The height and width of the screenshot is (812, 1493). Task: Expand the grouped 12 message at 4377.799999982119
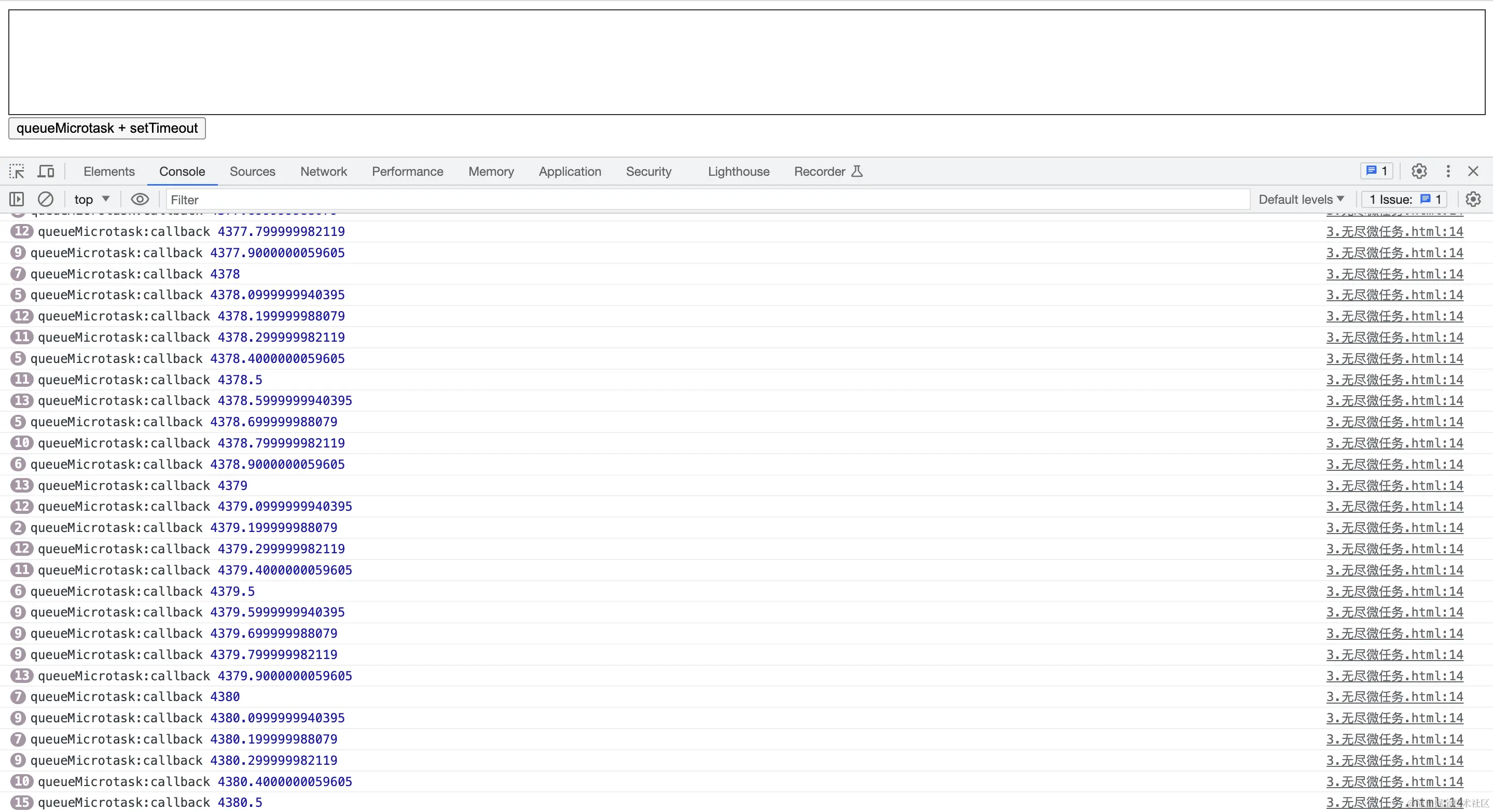[x=22, y=231]
